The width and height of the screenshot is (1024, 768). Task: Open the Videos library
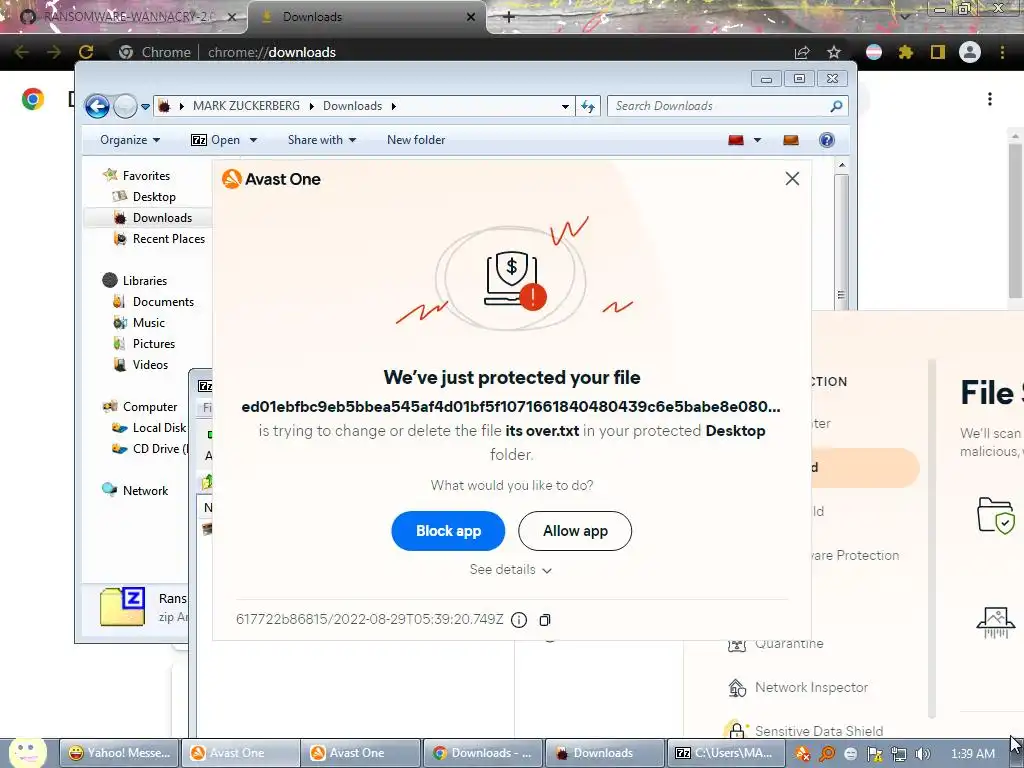[x=141, y=364]
